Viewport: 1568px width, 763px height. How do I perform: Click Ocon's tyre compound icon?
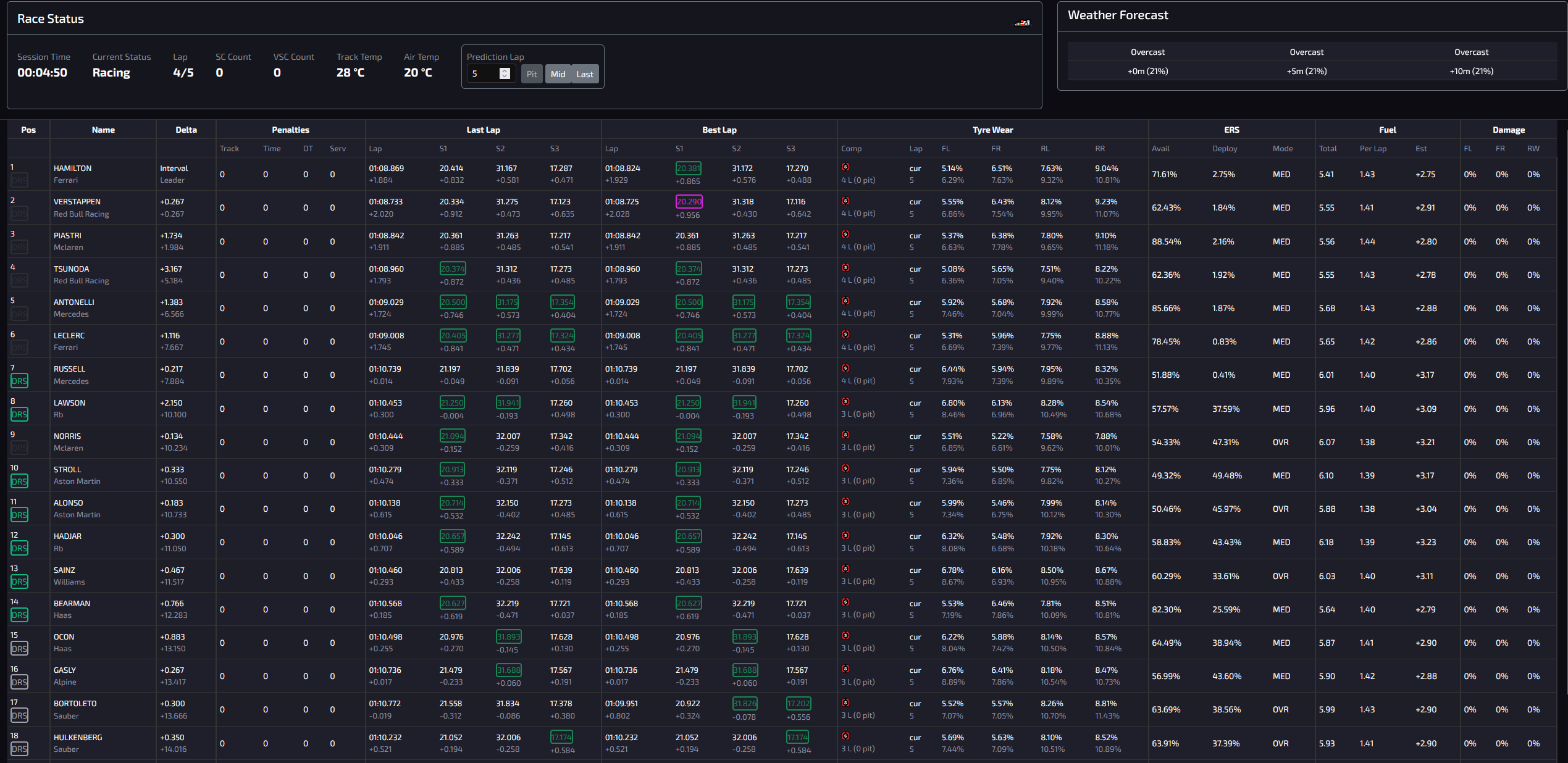pyautogui.click(x=846, y=636)
